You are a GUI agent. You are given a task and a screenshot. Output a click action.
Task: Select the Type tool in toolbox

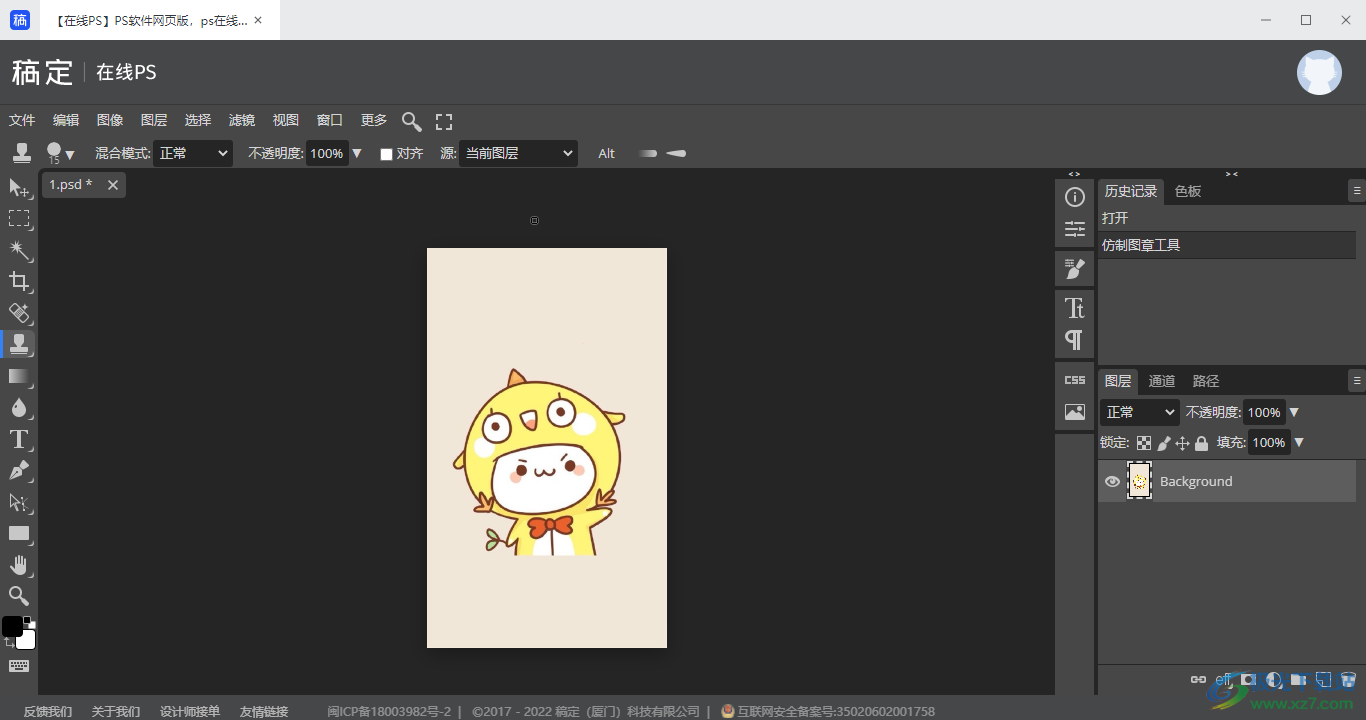click(19, 439)
